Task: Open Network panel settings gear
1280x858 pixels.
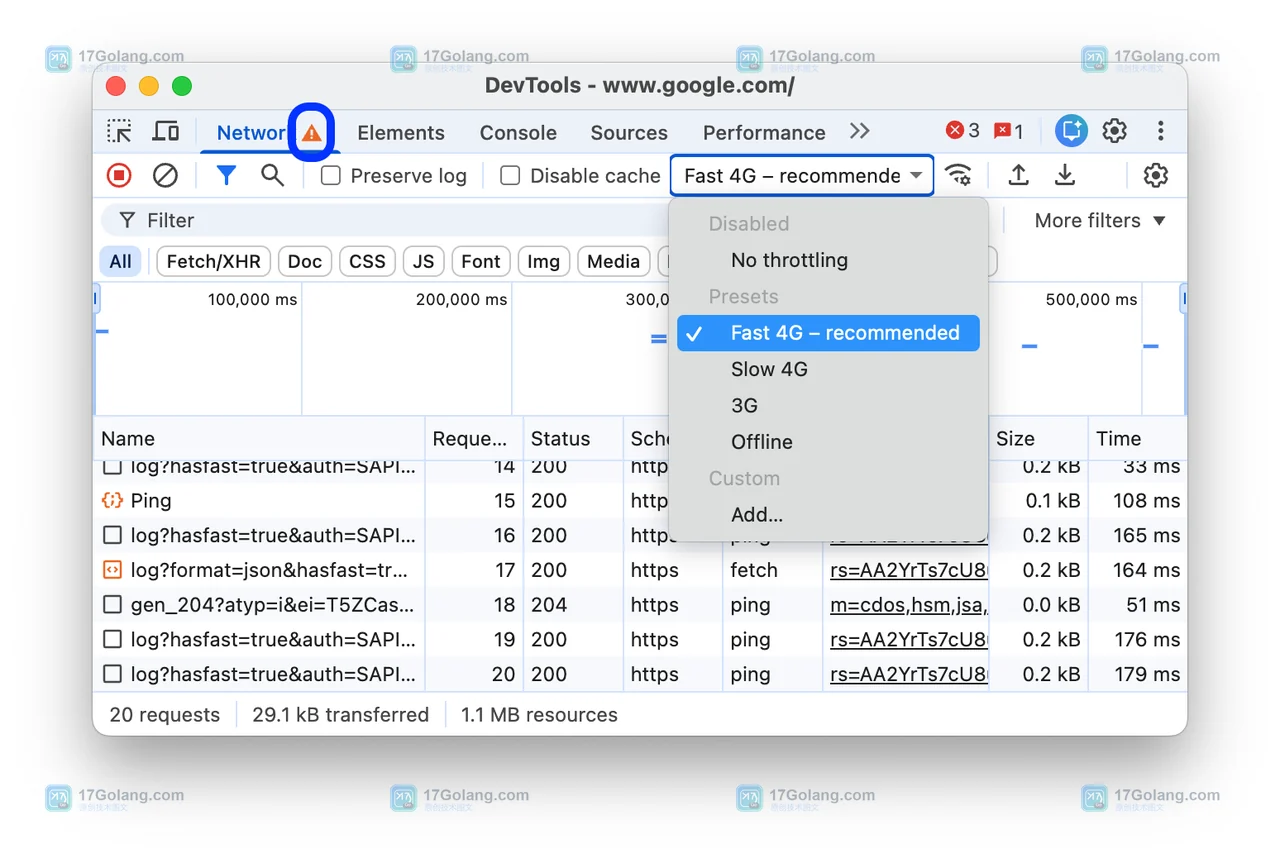Action: click(1155, 176)
